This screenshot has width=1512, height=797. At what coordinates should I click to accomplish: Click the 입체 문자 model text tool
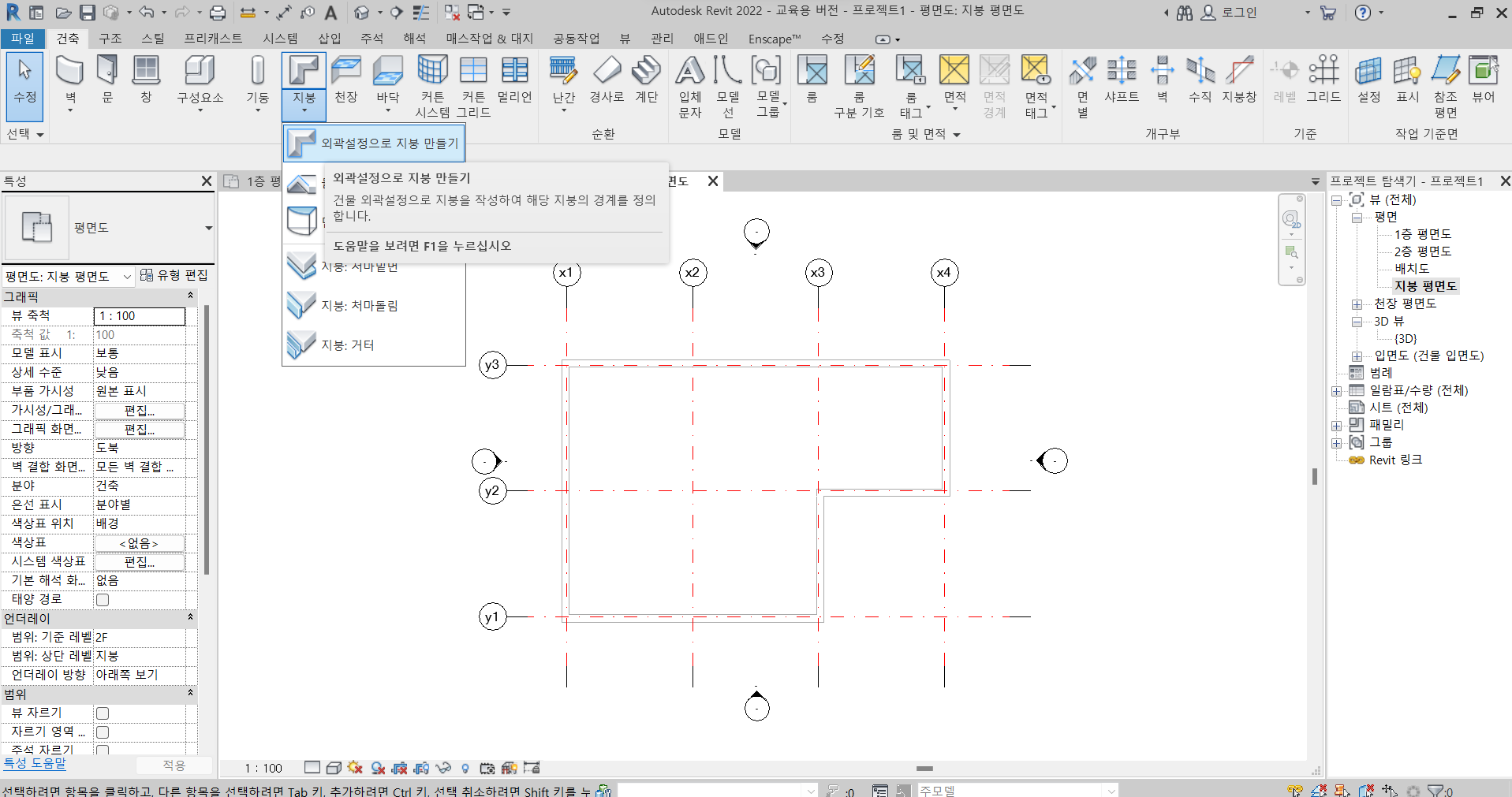689,87
